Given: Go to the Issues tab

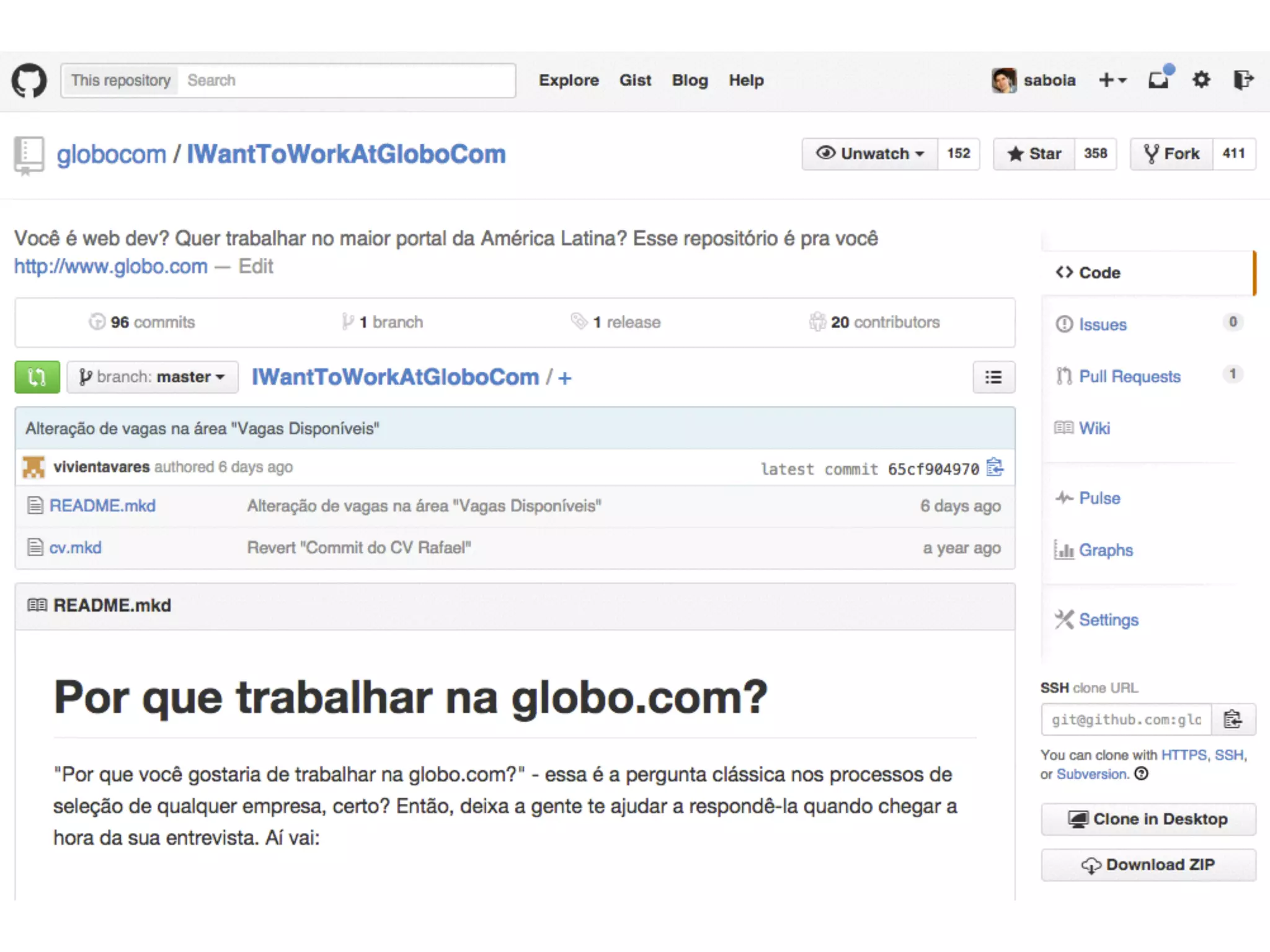Looking at the screenshot, I should (1102, 324).
